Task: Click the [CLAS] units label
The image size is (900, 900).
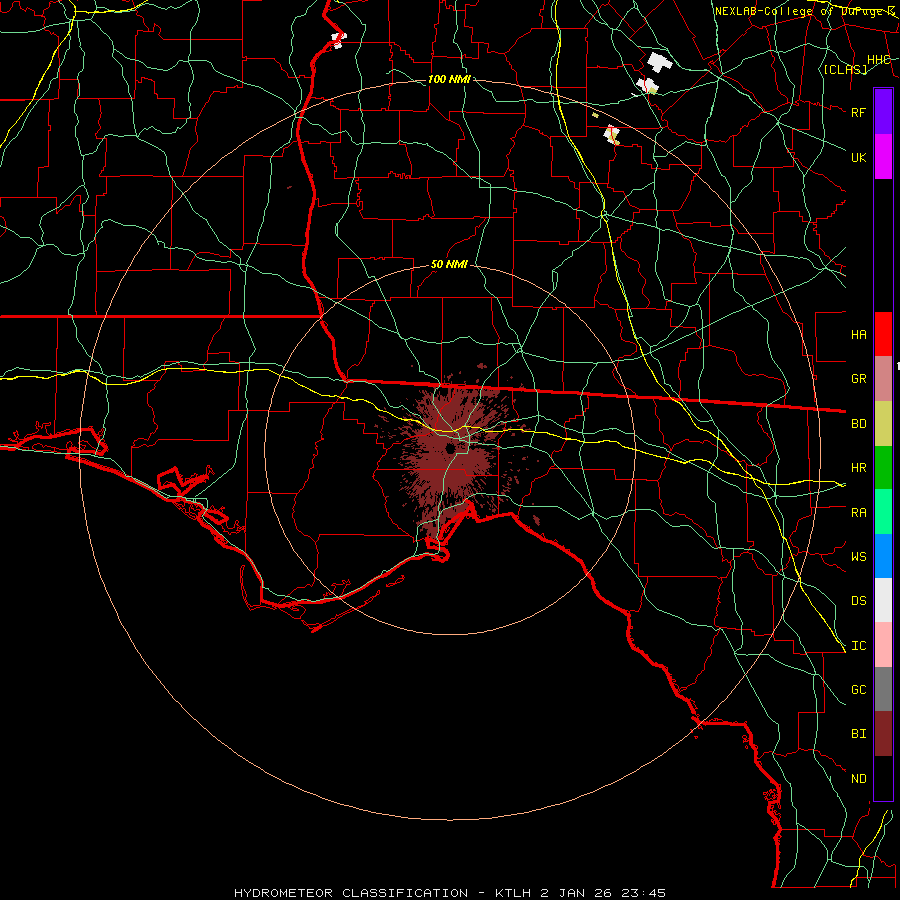Action: (x=845, y=69)
